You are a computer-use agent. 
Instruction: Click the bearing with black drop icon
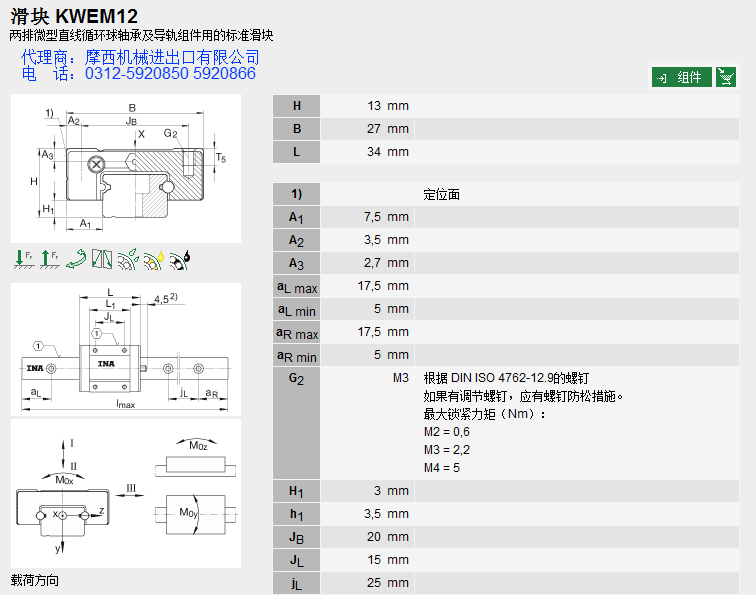[180, 259]
